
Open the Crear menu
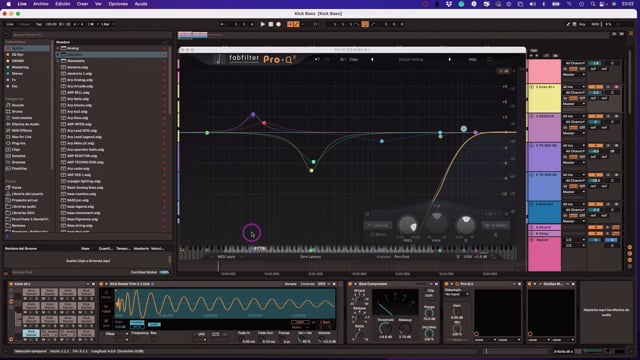pyautogui.click(x=82, y=4)
